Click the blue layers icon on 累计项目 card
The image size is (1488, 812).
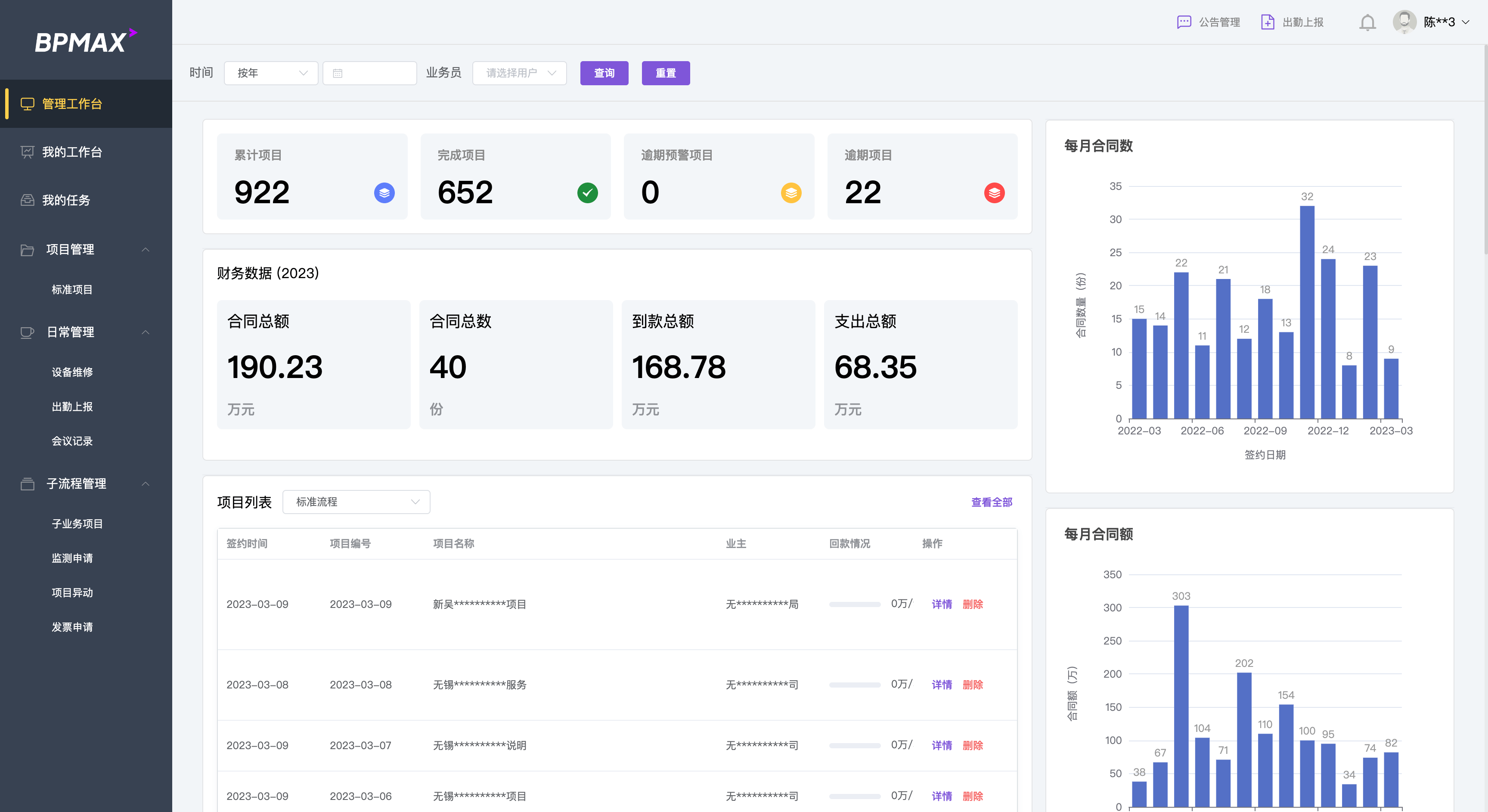click(384, 192)
